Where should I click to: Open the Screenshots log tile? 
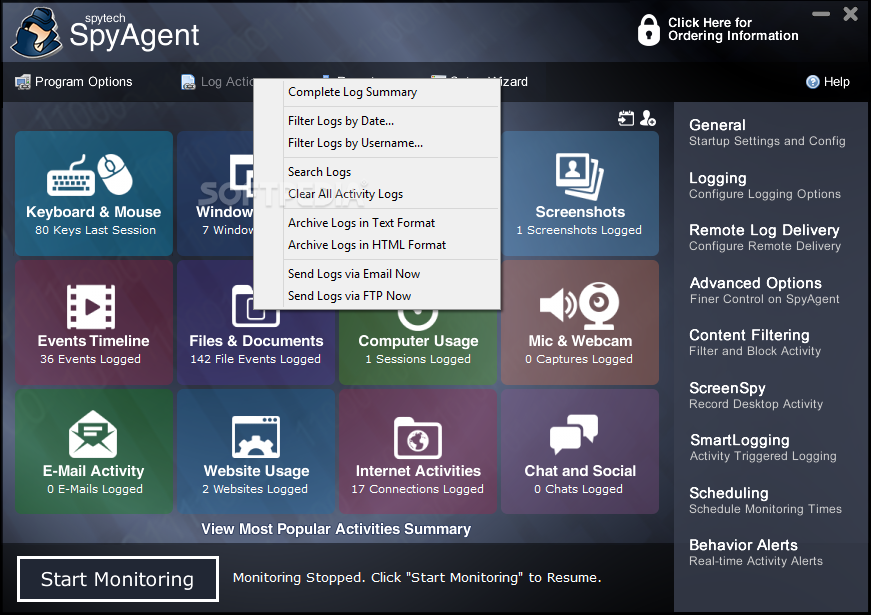click(580, 193)
